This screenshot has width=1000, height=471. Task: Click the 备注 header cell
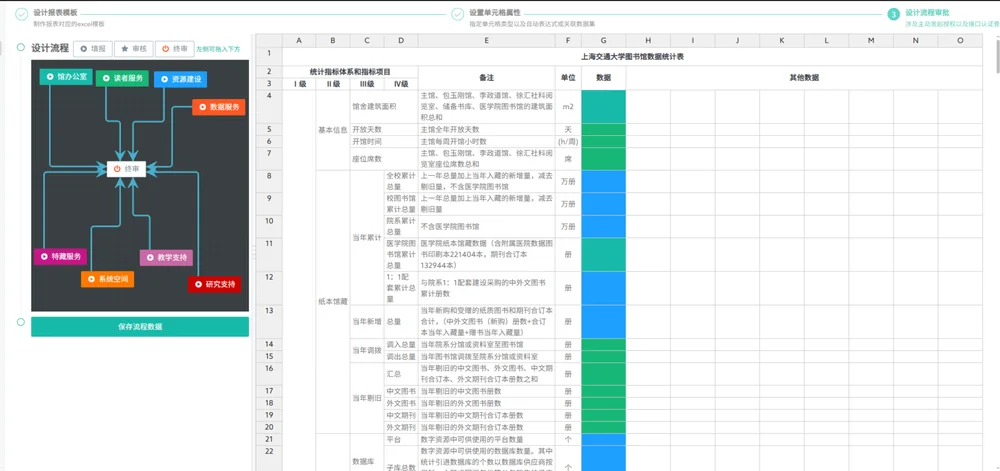pos(487,78)
